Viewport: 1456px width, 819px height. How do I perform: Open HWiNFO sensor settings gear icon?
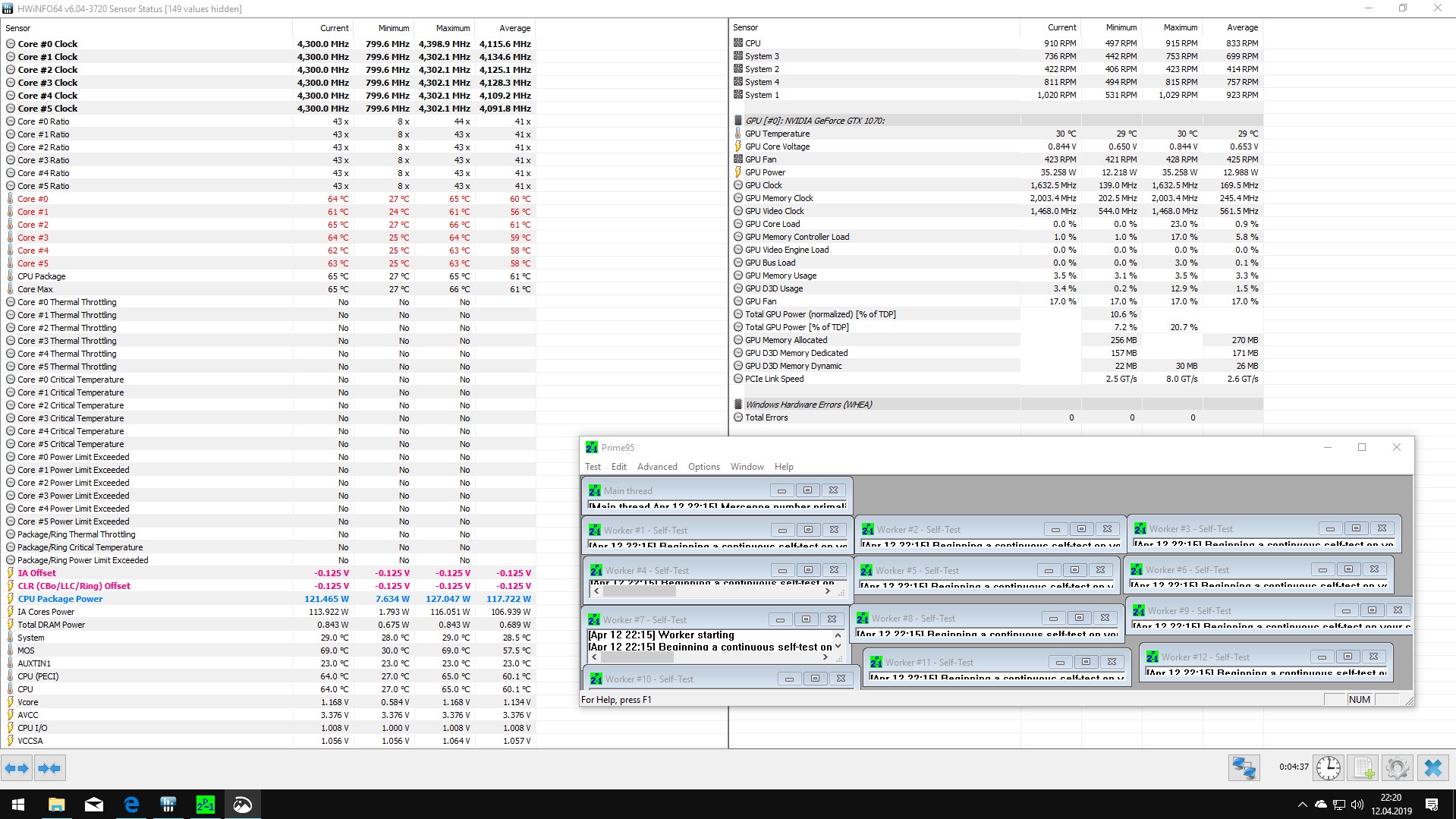tap(1397, 768)
